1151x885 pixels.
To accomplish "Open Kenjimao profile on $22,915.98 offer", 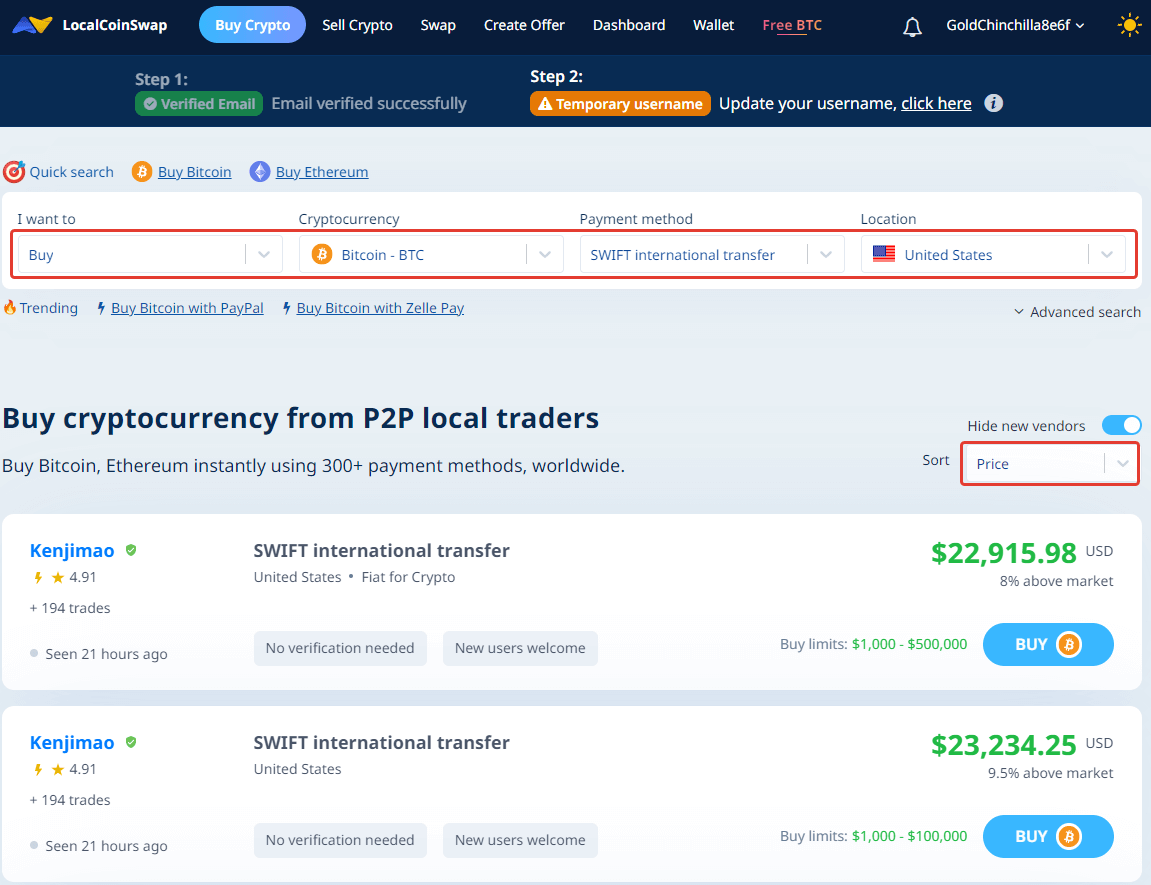I will click(x=72, y=550).
